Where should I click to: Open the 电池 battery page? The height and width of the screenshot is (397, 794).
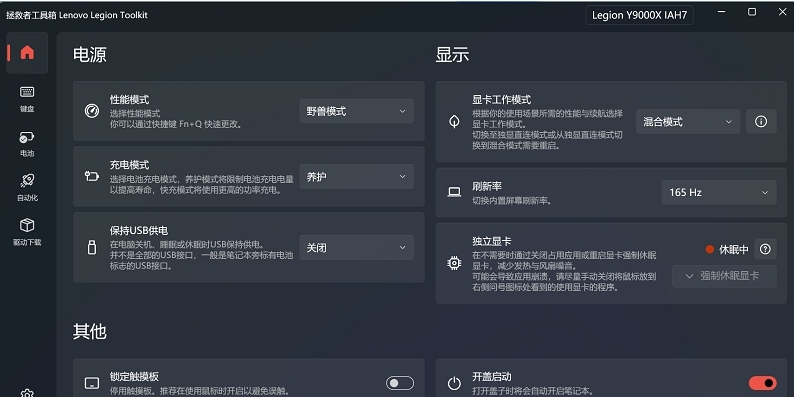(27, 143)
